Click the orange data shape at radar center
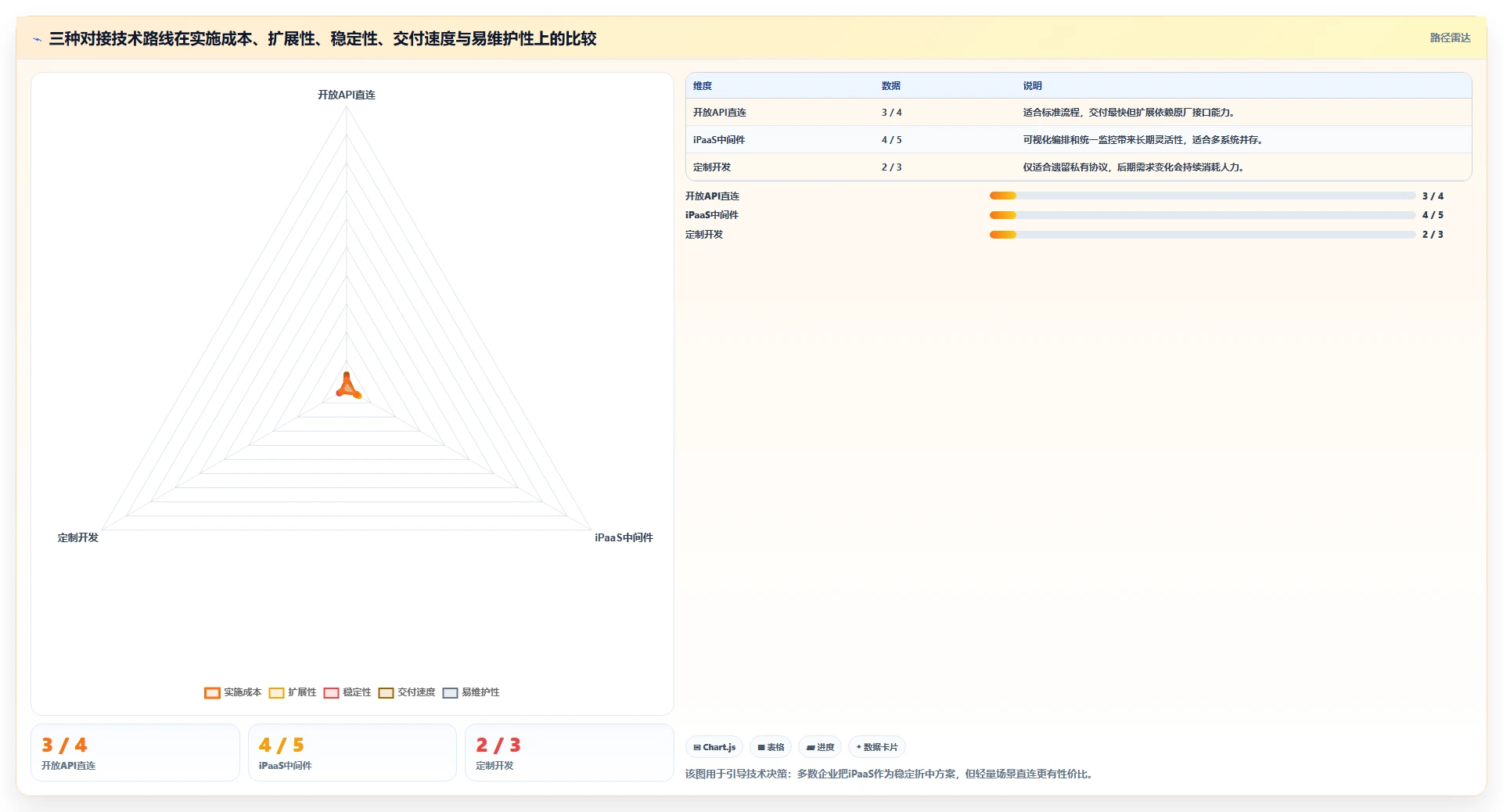Image resolution: width=1503 pixels, height=812 pixels. pyautogui.click(x=347, y=386)
